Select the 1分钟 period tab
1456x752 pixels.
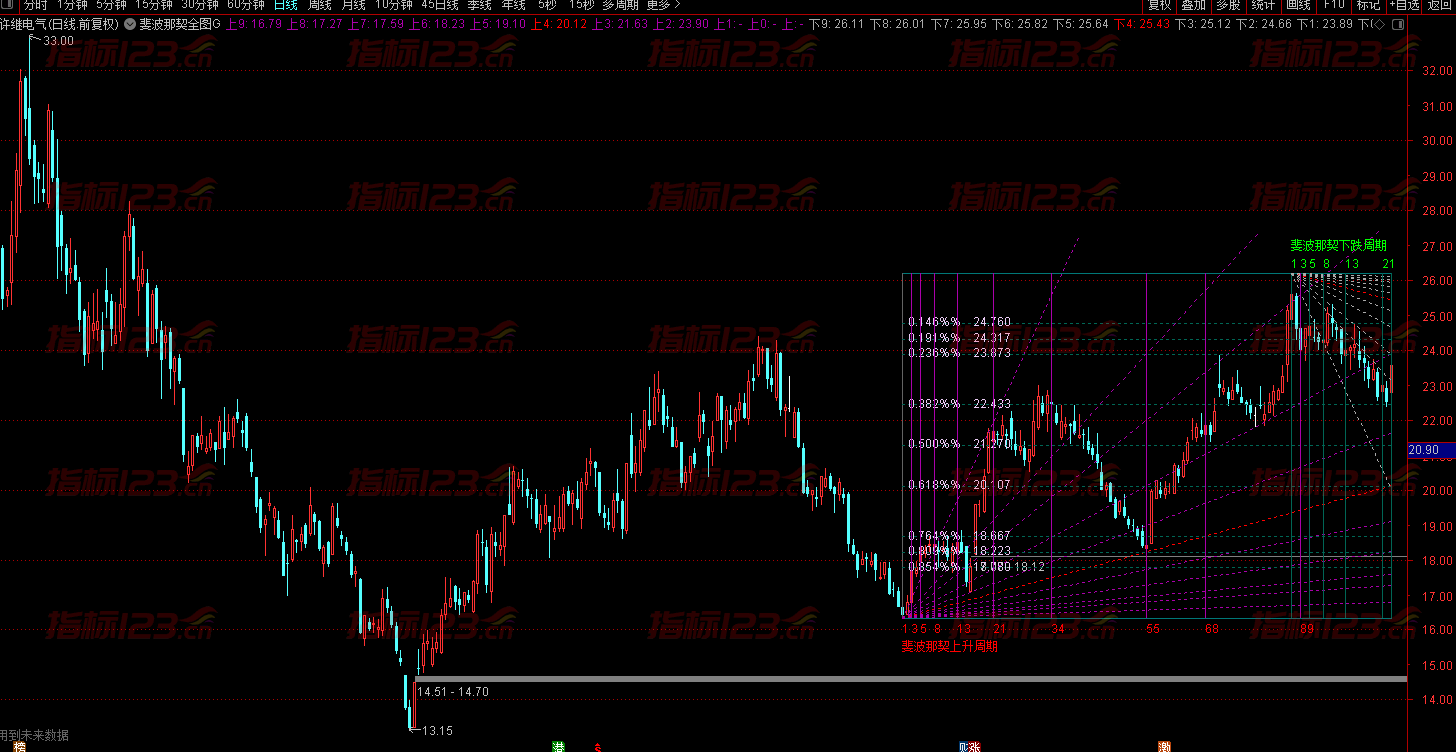pos(72,5)
